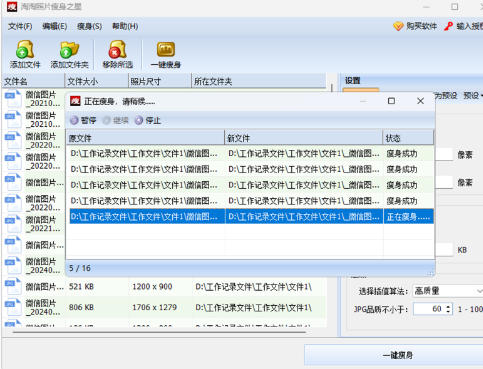Screen dimensions: 483x369
Task: Click the 5 / 16 progress text
Action: point(80,268)
